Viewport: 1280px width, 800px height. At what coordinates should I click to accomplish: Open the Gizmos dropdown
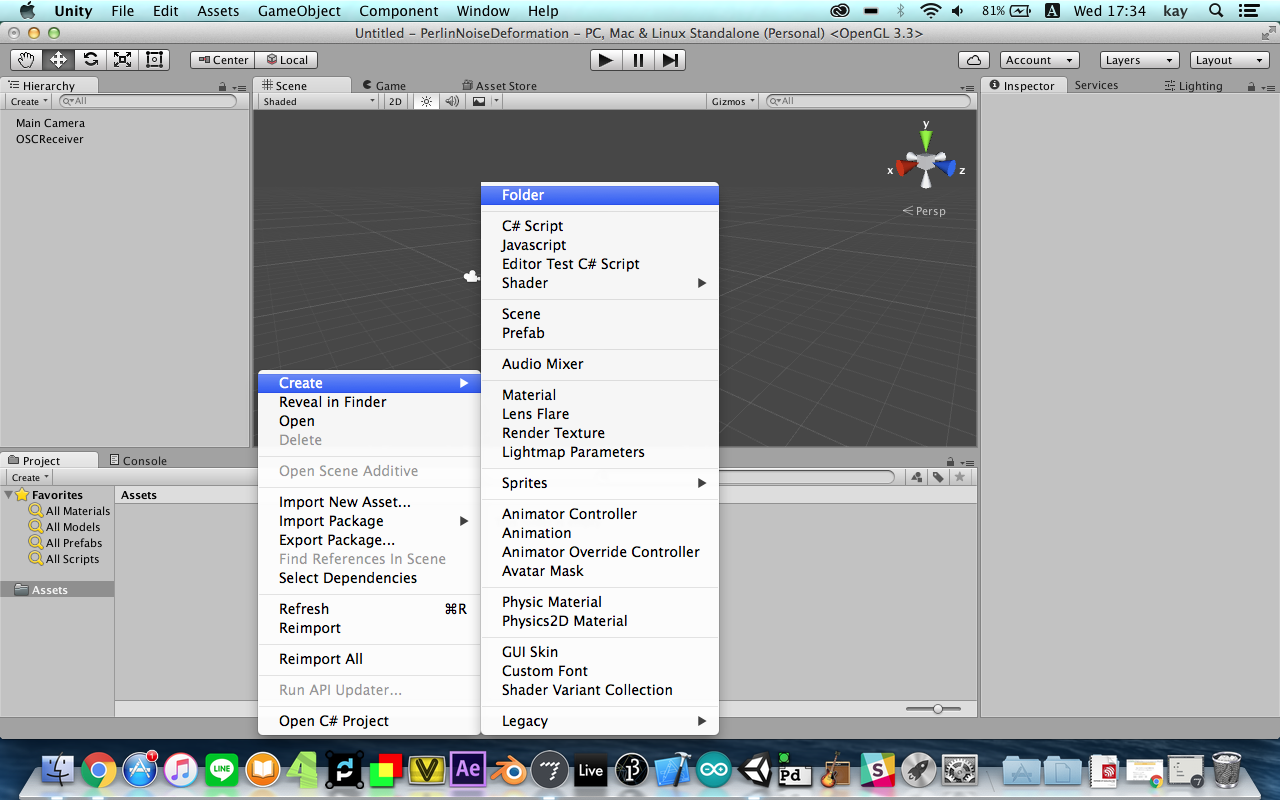pyautogui.click(x=733, y=101)
